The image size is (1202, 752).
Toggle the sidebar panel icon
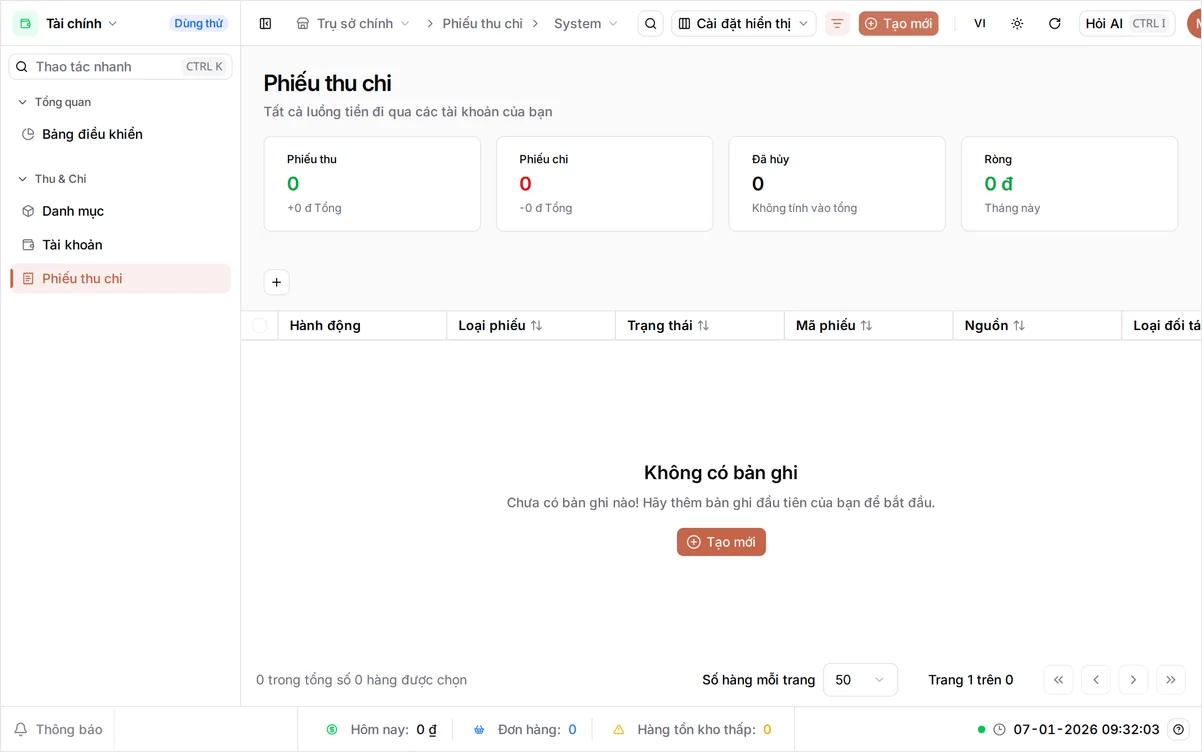pyautogui.click(x=265, y=23)
